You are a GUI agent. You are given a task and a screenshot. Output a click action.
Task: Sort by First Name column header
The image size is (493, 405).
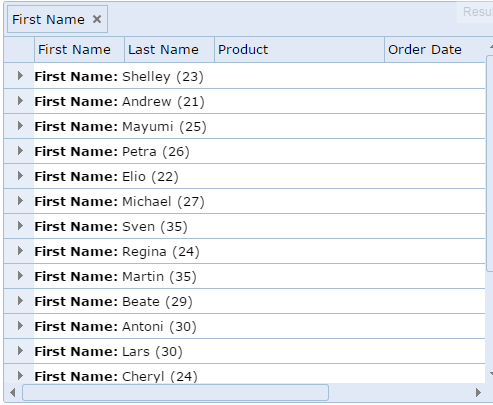(79, 50)
